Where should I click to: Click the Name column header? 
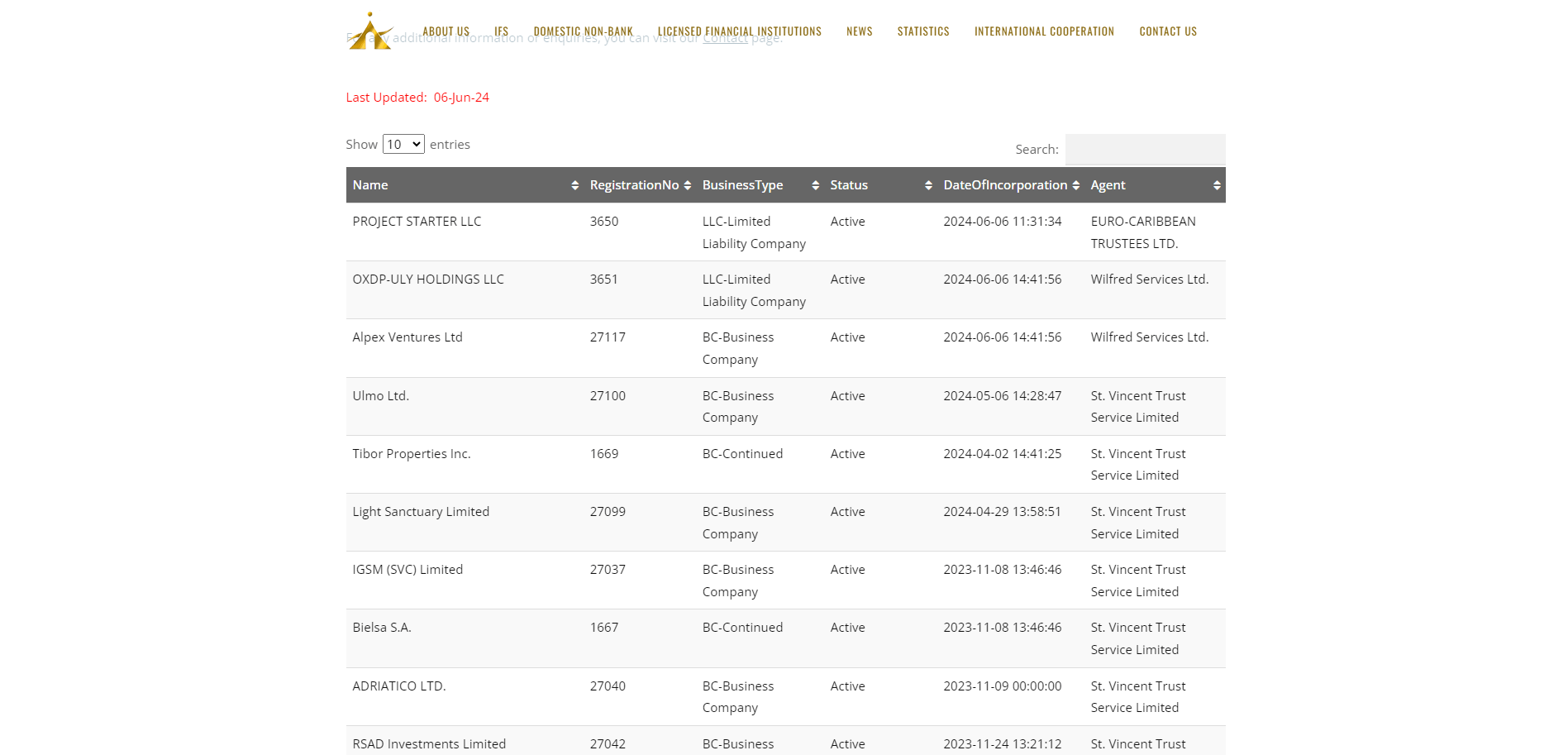pyautogui.click(x=465, y=185)
